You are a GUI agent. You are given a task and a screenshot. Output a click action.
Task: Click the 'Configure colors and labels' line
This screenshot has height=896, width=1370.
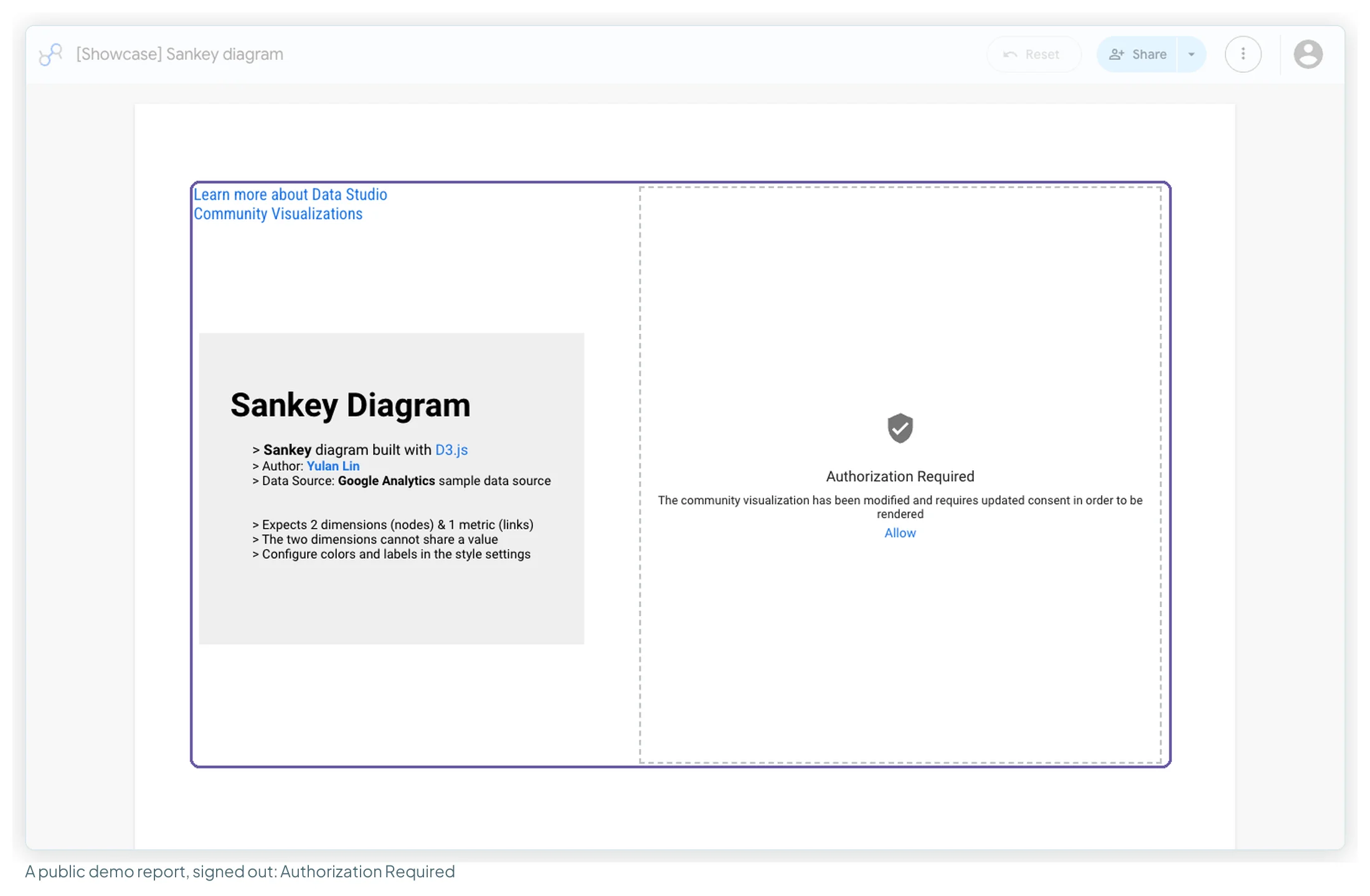(392, 554)
